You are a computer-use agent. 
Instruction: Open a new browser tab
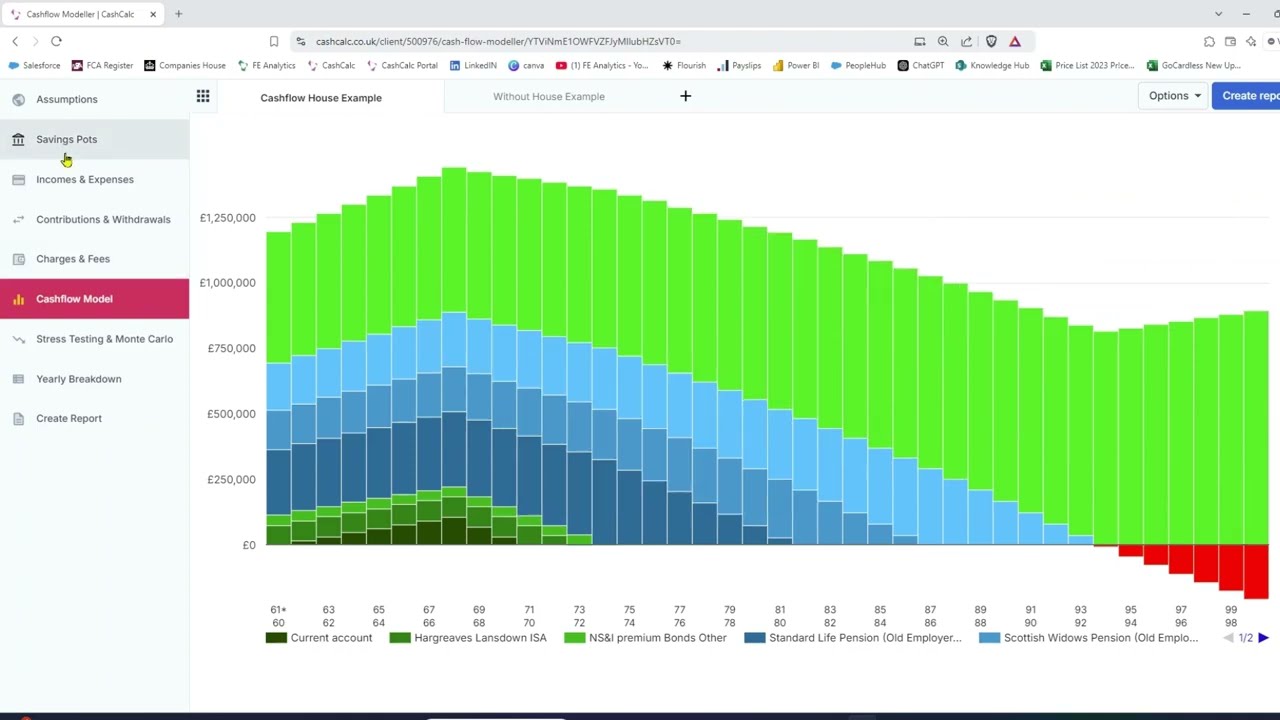[178, 14]
